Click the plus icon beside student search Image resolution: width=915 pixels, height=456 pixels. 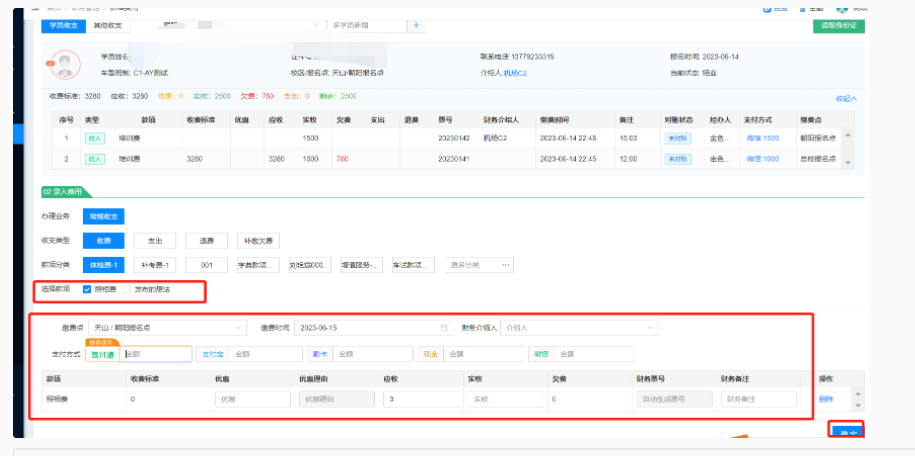click(416, 25)
